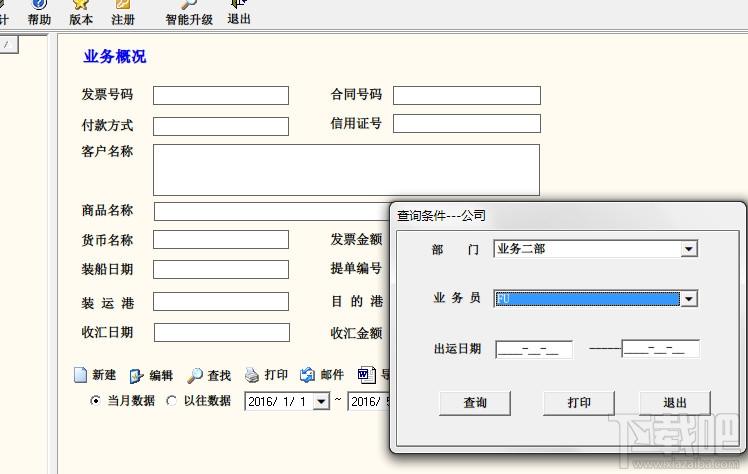Click the 发票号码 input field

point(221,95)
